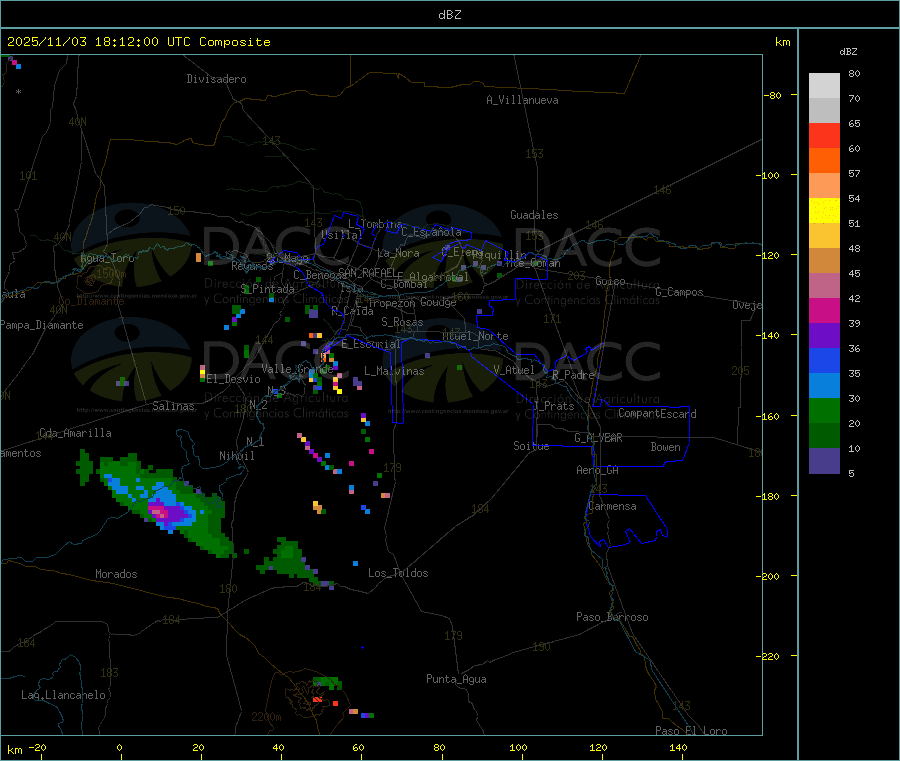Click the 'Atuel_Norte' label
This screenshot has width=900, height=761.
click(475, 336)
